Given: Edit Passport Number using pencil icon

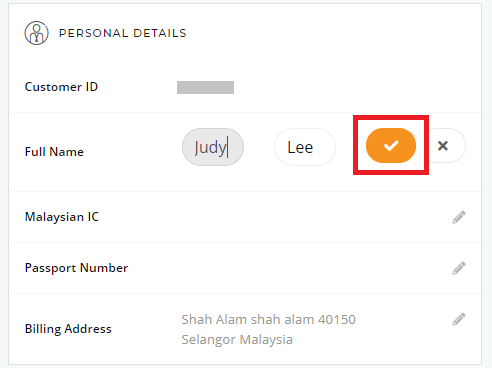Looking at the screenshot, I should pyautogui.click(x=459, y=268).
